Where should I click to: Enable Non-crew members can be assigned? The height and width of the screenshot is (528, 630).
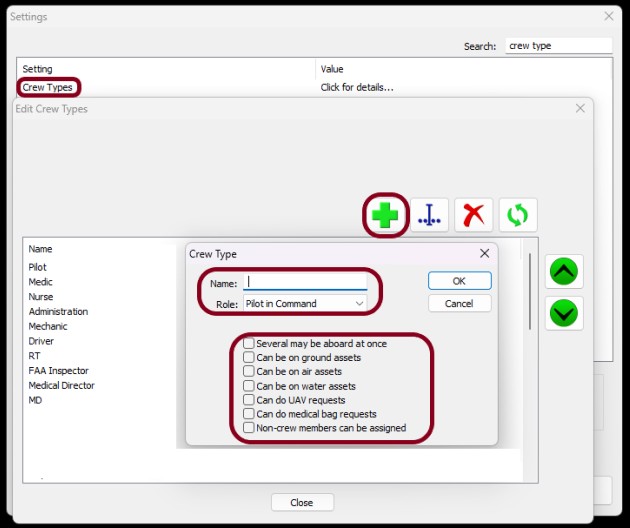tap(249, 428)
